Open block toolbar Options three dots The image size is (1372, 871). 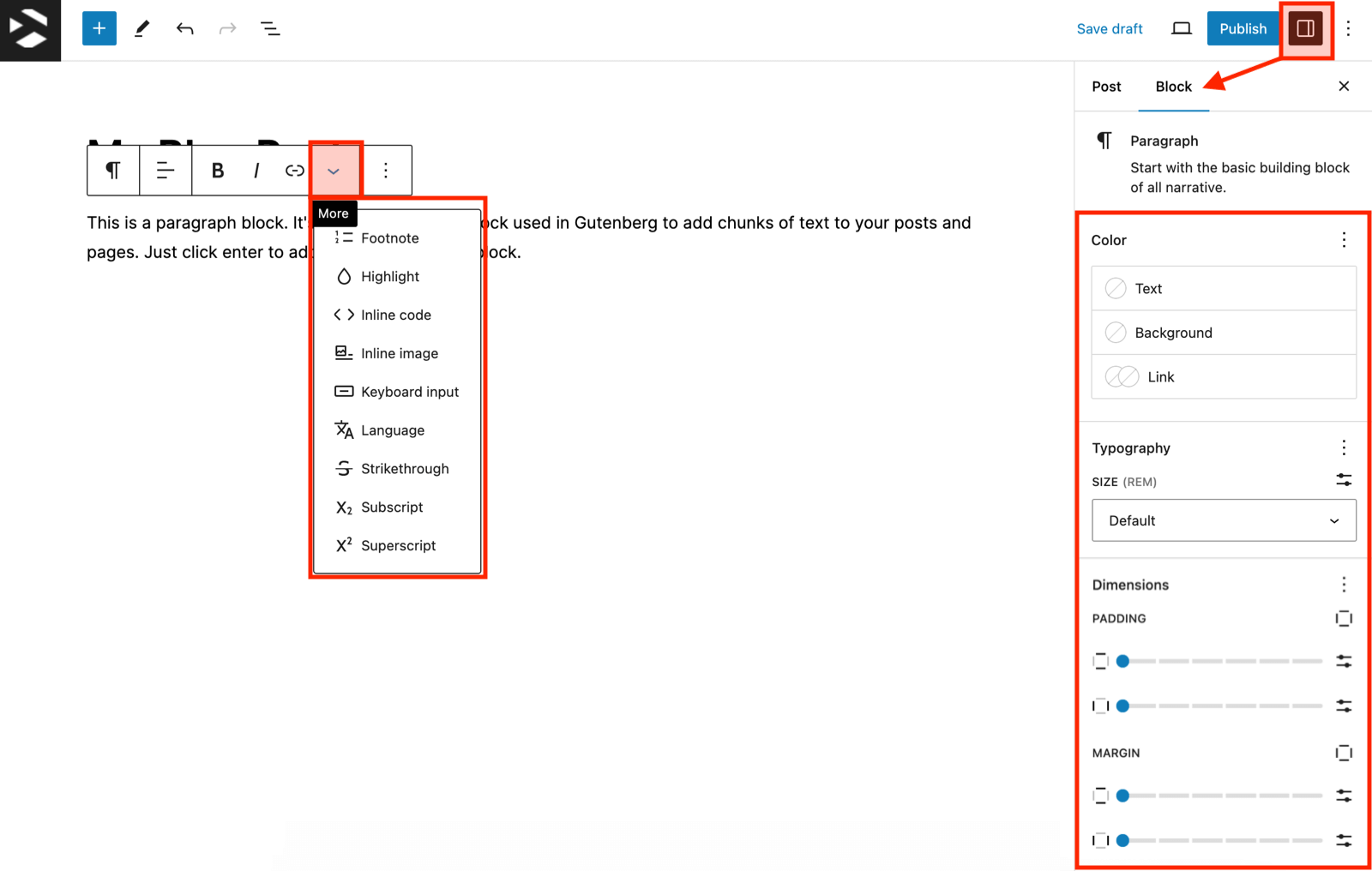386,171
